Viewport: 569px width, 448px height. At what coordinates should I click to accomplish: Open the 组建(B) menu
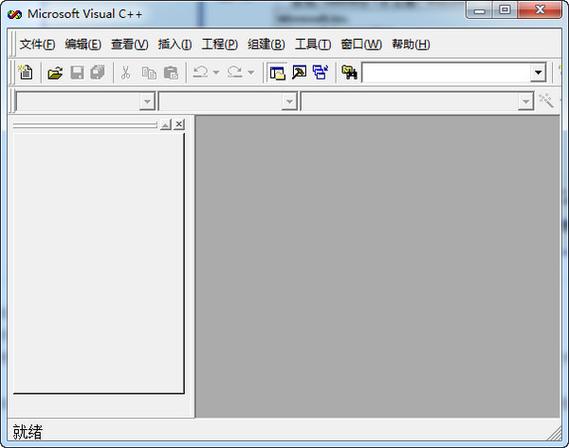pyautogui.click(x=266, y=44)
